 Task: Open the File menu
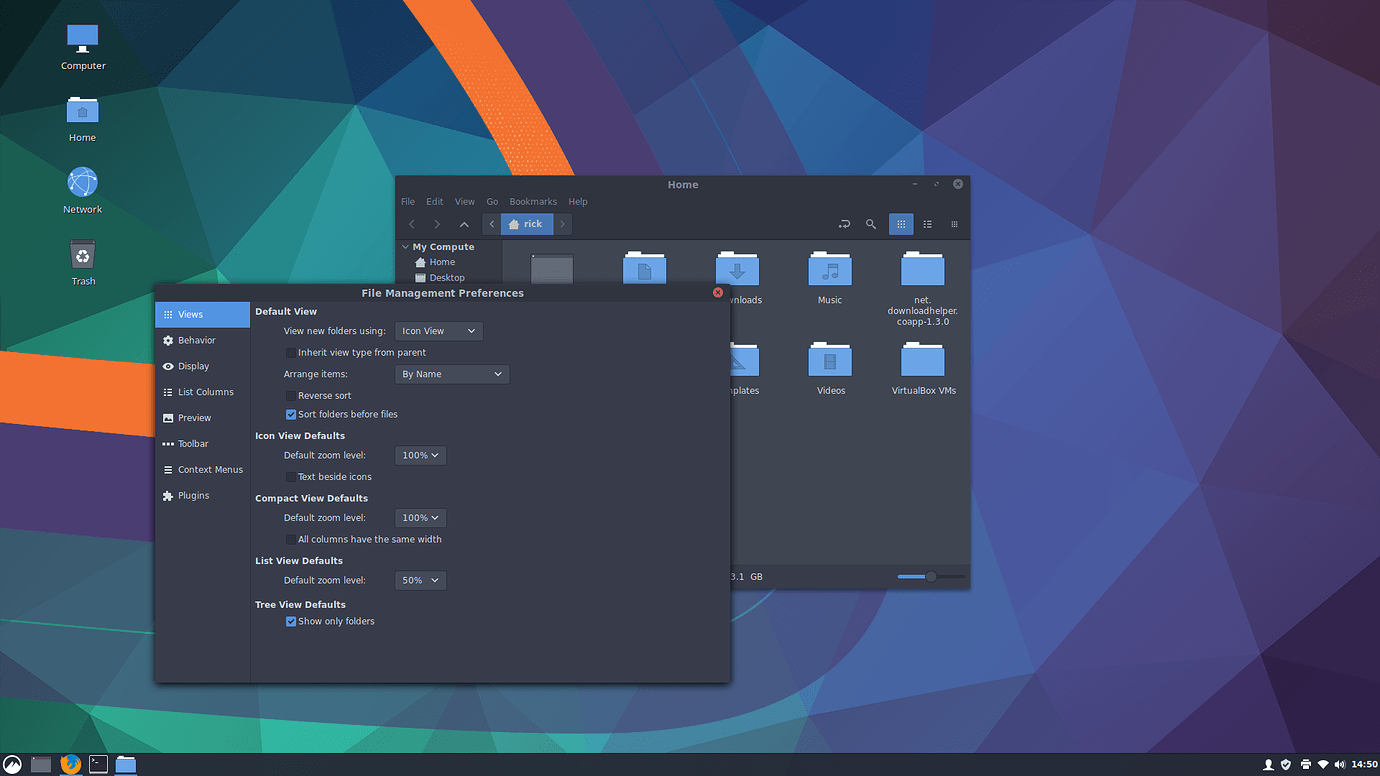click(408, 202)
